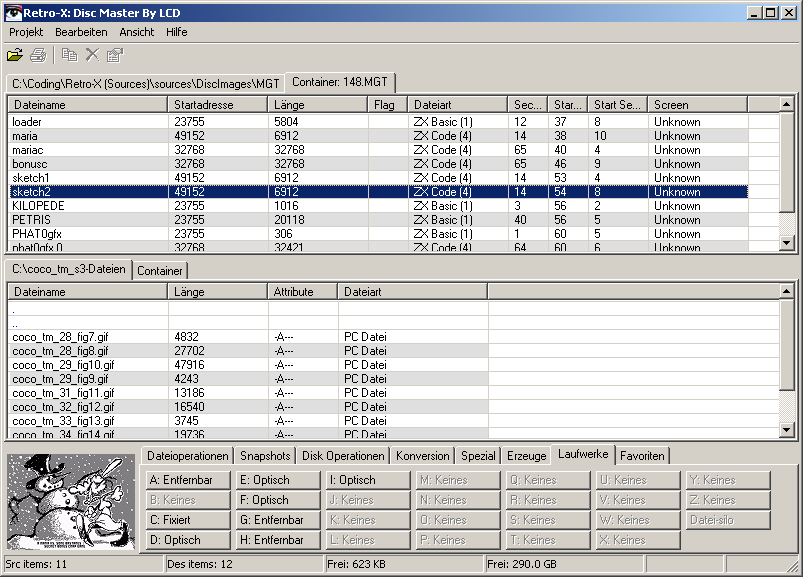Sort the upper list by the Dateiart column
Screen dimensions: 803x577
458,104
